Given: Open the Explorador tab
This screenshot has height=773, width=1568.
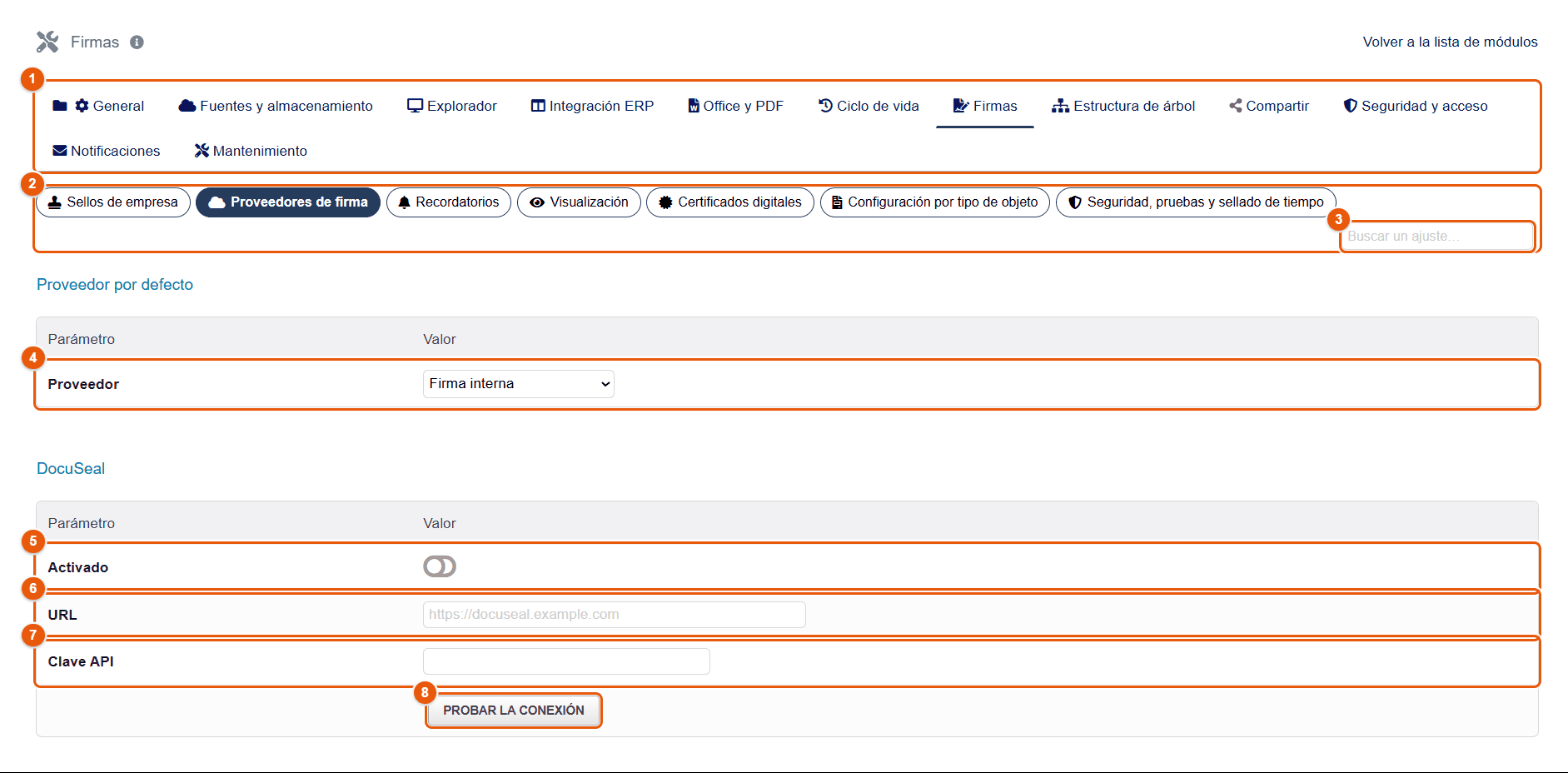Looking at the screenshot, I should (452, 106).
